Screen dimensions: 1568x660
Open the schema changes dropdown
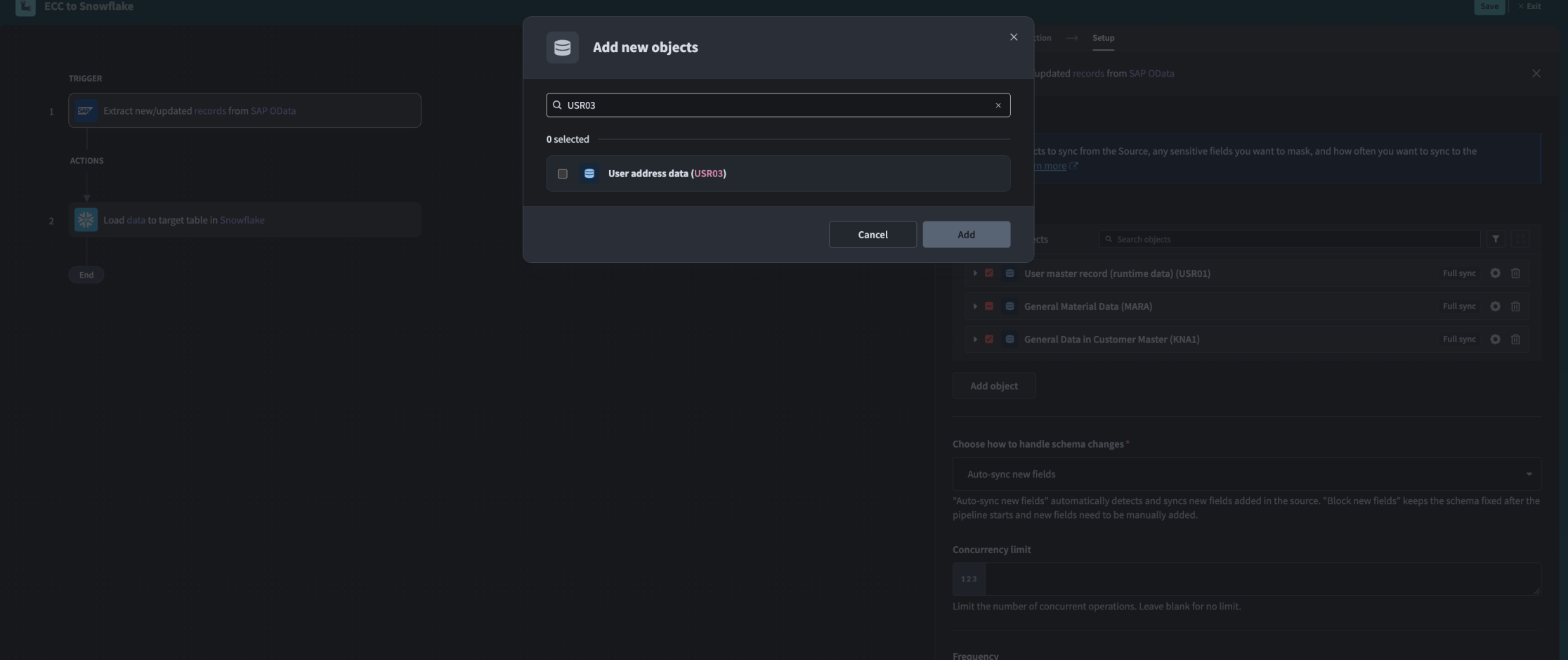point(1246,474)
